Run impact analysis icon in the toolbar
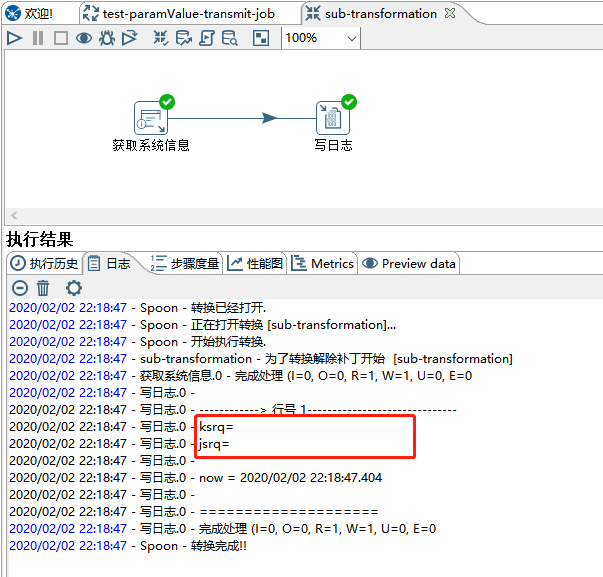 pyautogui.click(x=184, y=38)
